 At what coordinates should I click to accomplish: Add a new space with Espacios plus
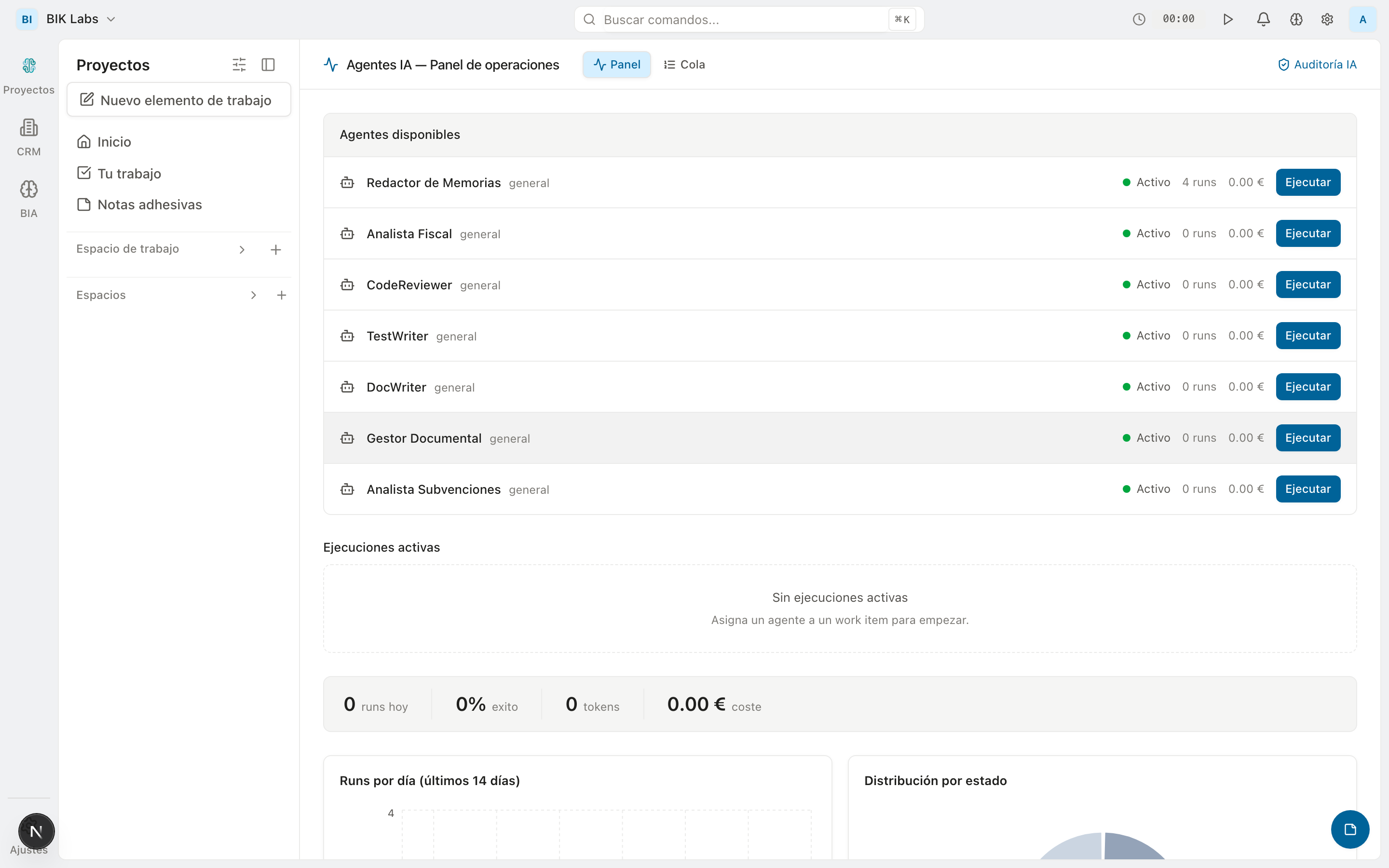point(281,295)
